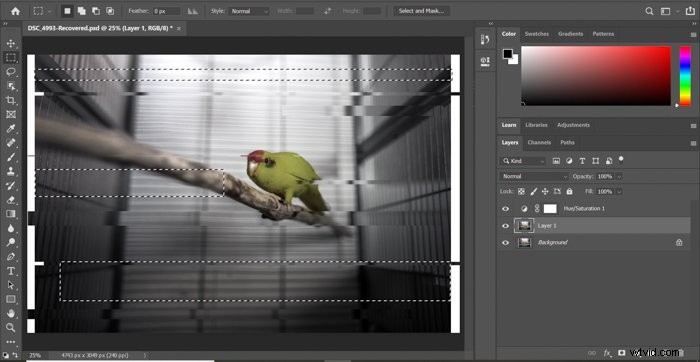Expand the status bar info arrow
The image size is (700, 362).
pos(145,355)
